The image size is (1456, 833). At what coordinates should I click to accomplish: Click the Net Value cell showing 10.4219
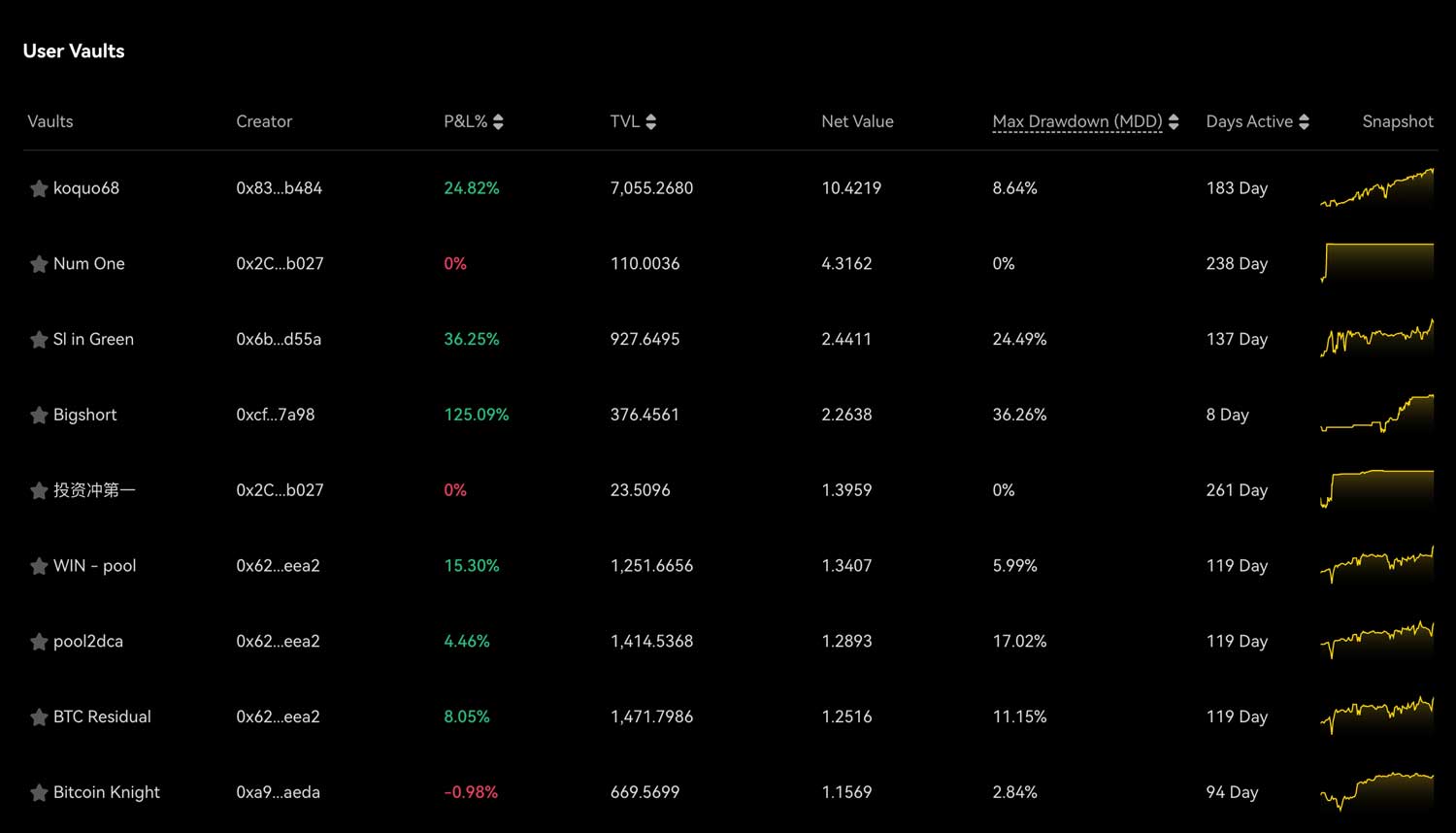tap(851, 187)
